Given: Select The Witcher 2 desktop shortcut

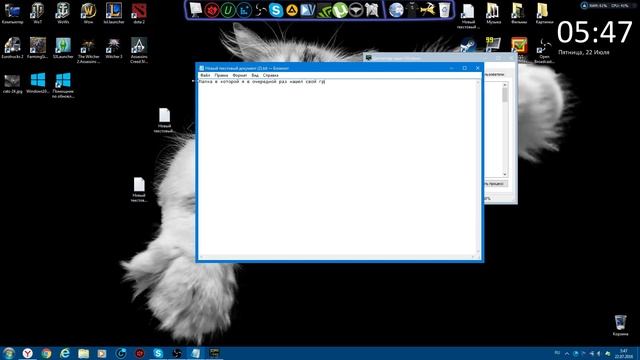Looking at the screenshot, I should pyautogui.click(x=88, y=51).
